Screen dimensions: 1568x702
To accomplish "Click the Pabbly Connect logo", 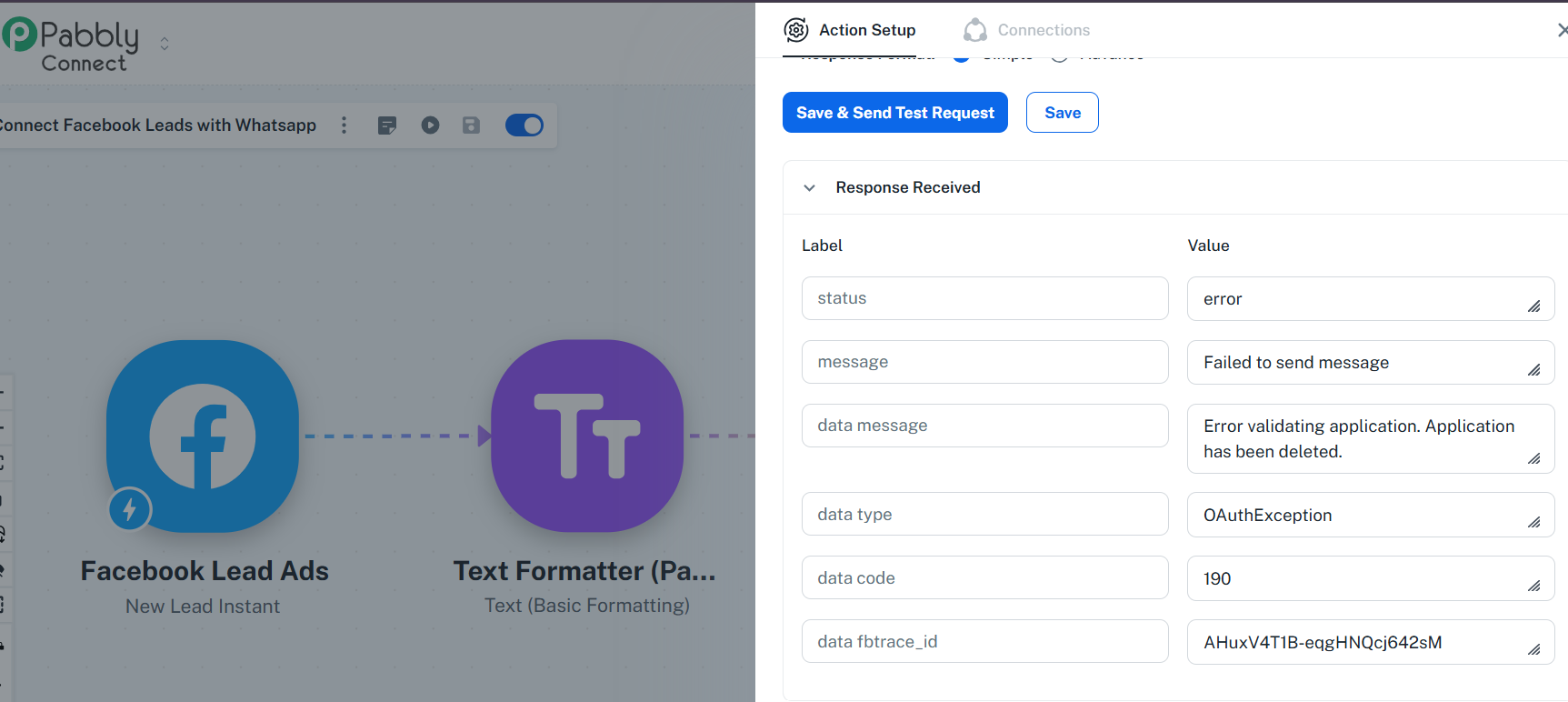I will pos(71,44).
